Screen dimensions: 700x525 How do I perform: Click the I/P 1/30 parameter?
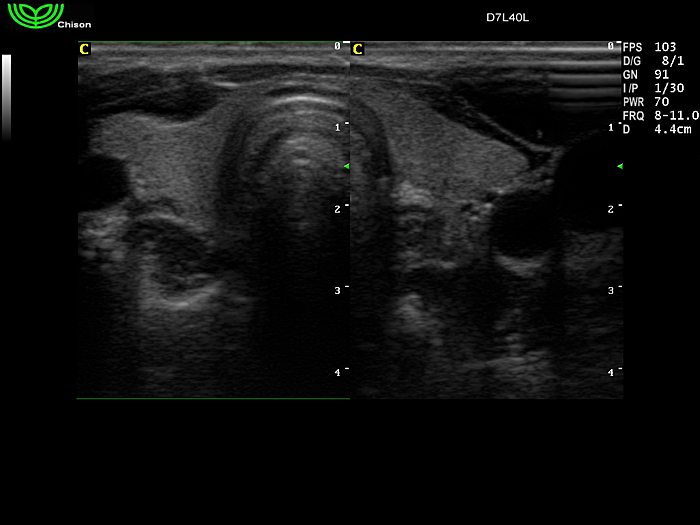[x=649, y=88]
